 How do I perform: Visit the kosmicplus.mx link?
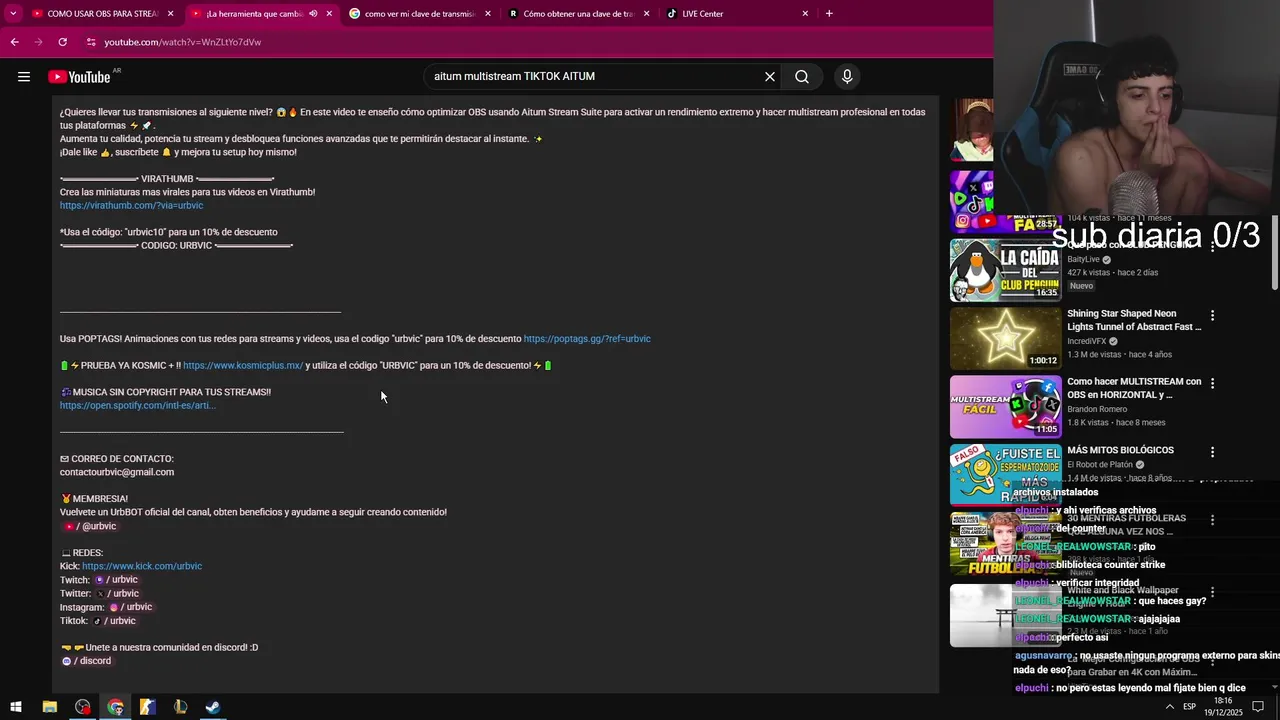[243, 366]
